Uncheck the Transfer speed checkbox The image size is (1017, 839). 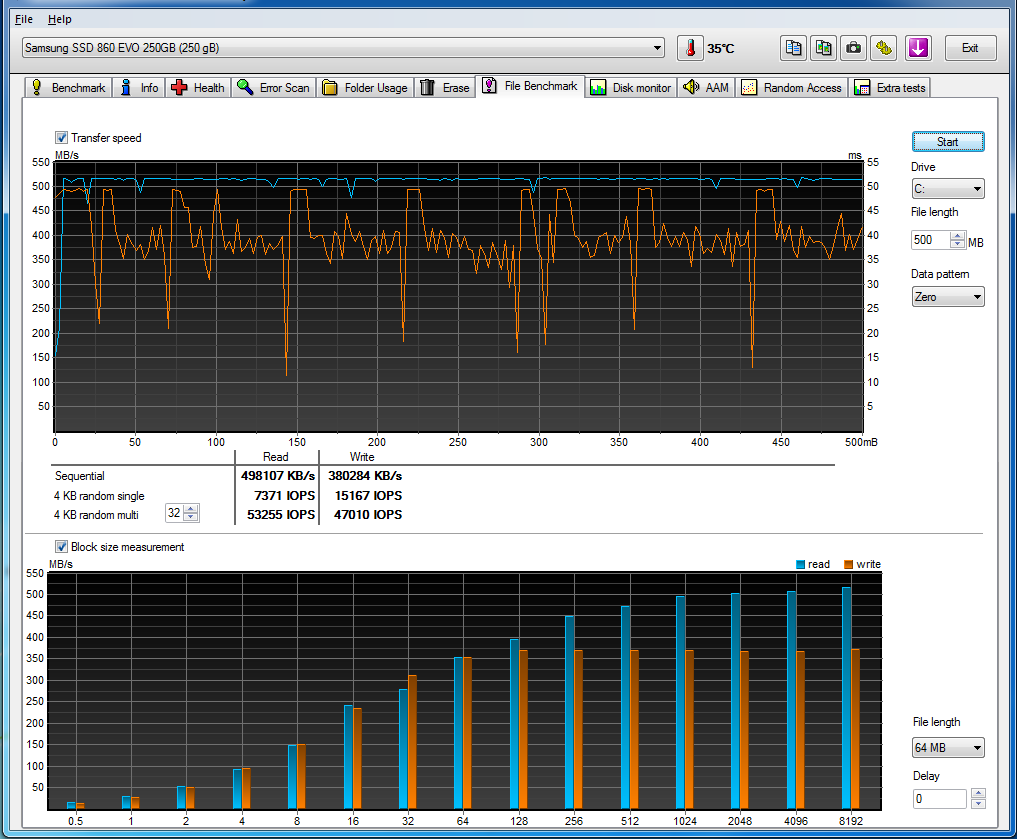62,137
